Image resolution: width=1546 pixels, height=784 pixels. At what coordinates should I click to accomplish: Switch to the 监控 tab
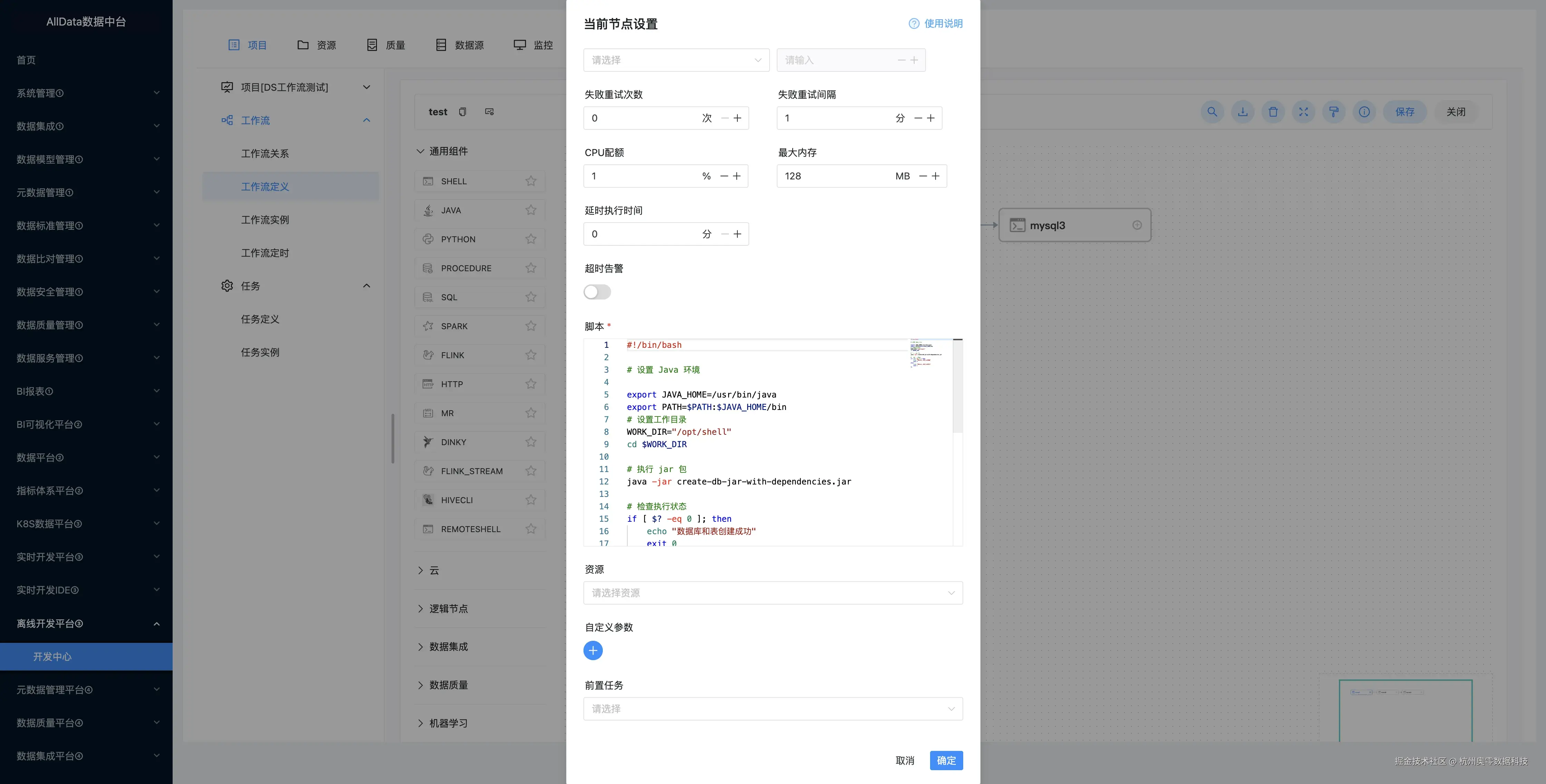click(x=533, y=45)
